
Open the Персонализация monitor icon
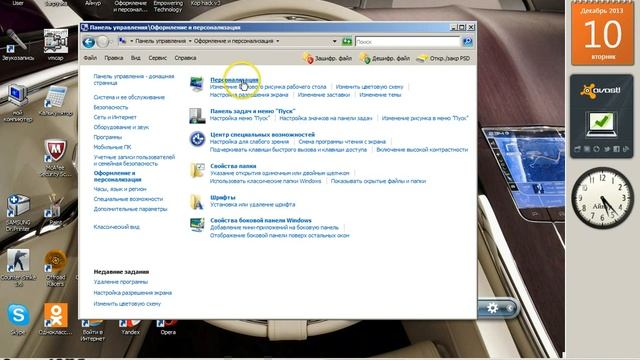click(x=197, y=84)
